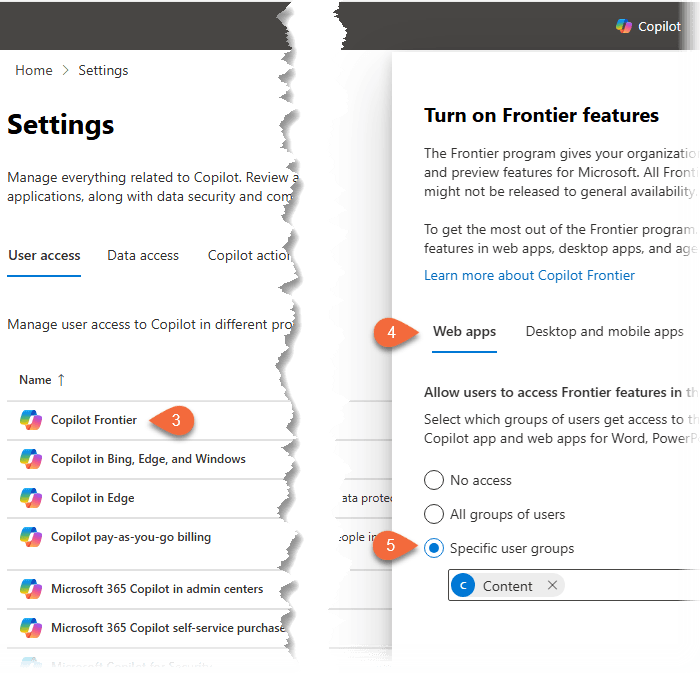The image size is (700, 674).
Task: Click the Microsoft 365 Copilot self-service purchase icon
Action: (x=31, y=628)
